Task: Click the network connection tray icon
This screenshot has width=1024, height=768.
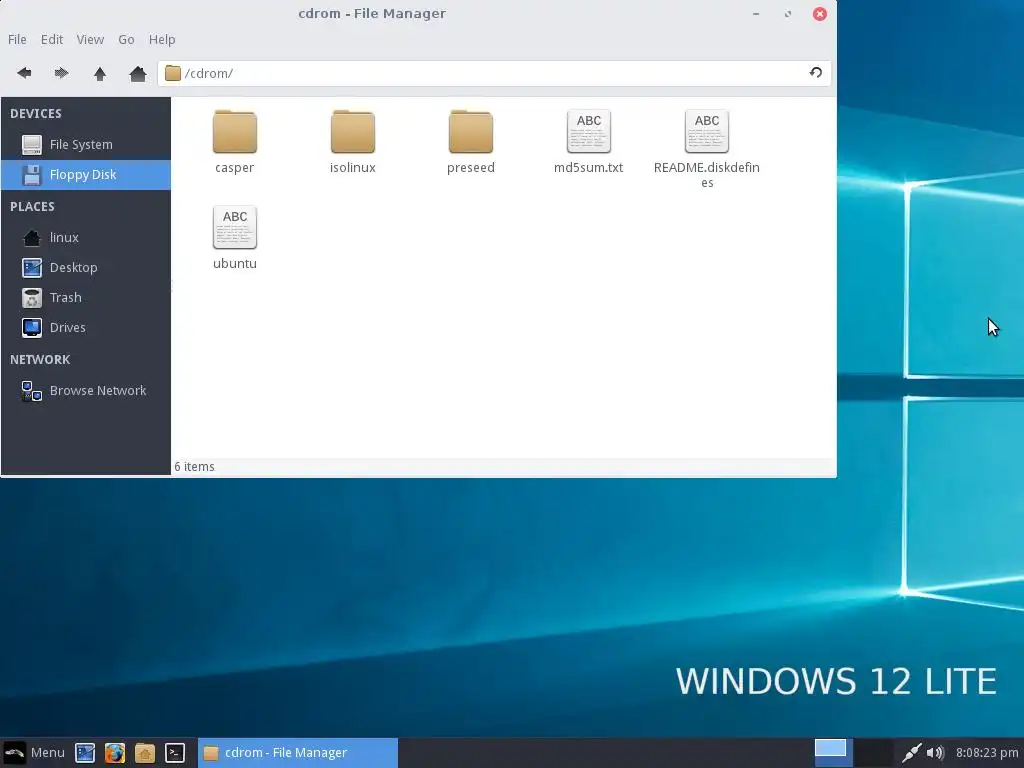Action: (911, 753)
